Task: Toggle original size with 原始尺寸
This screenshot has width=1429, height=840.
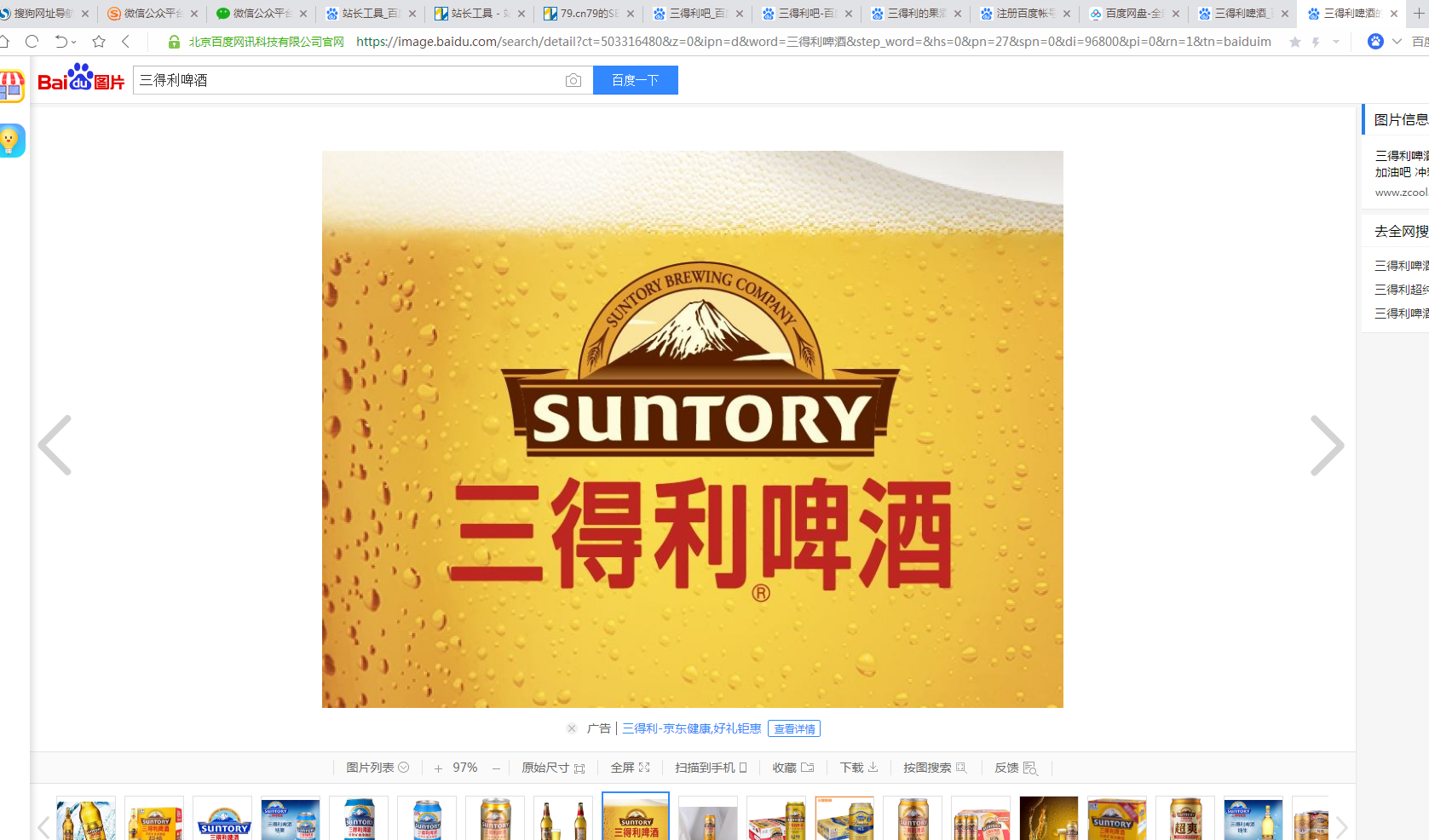Action: (x=553, y=768)
